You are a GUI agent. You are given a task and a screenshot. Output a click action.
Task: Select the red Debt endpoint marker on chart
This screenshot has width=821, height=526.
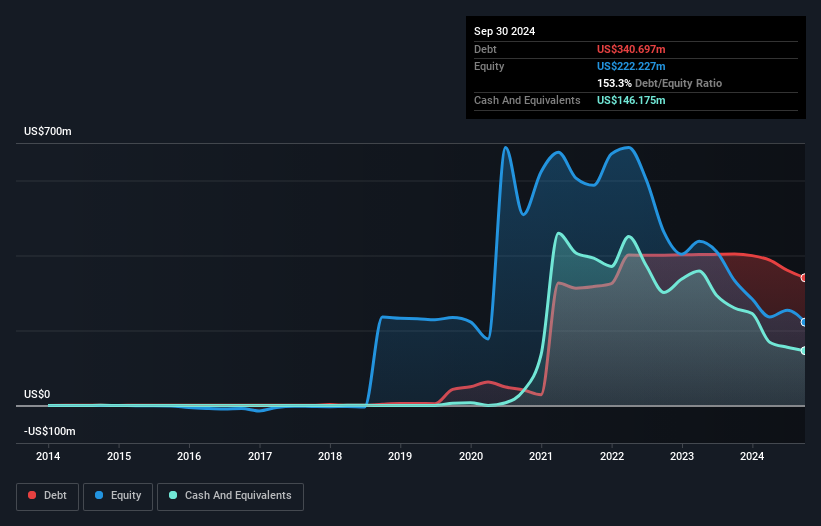pyautogui.click(x=804, y=278)
